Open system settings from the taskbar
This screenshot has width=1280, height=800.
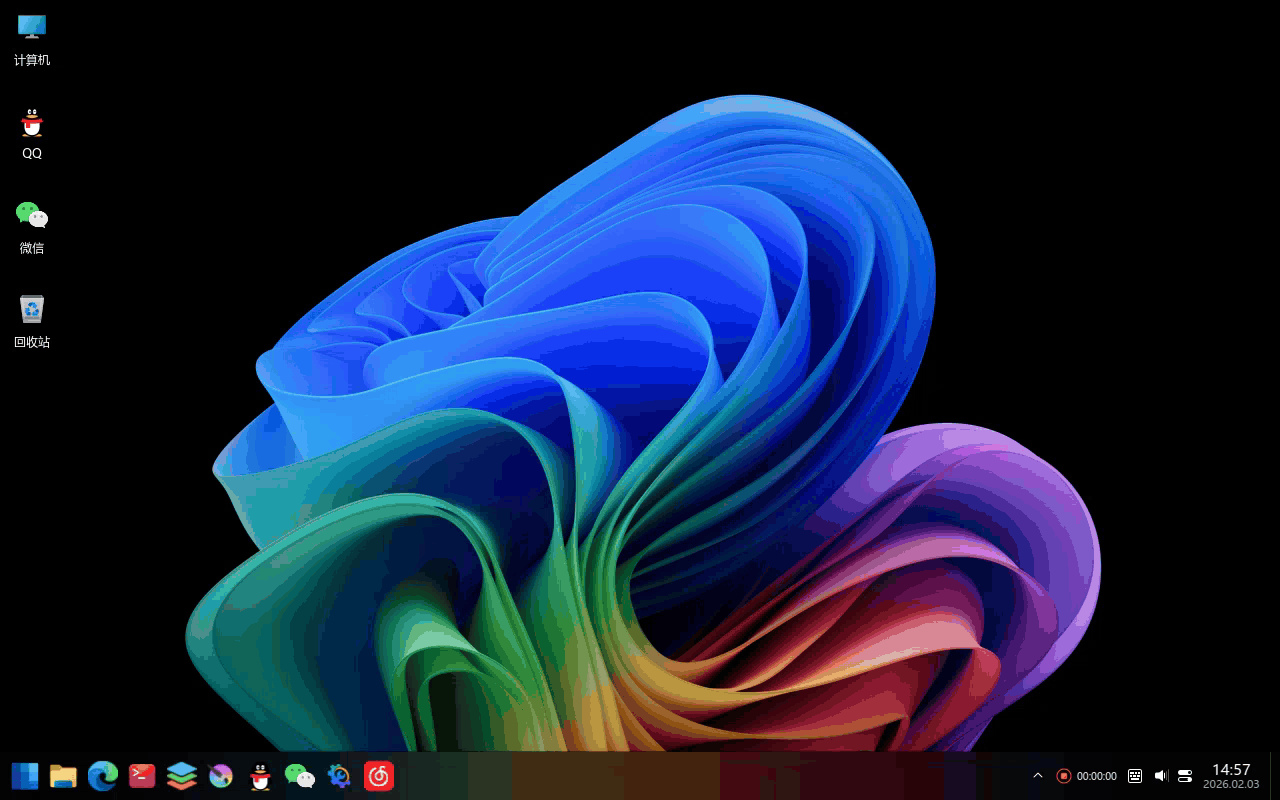tap(339, 775)
